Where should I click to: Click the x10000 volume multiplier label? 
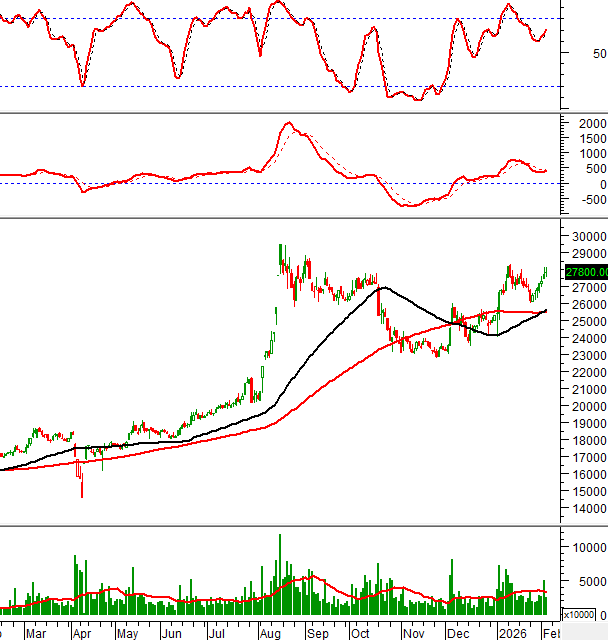pyautogui.click(x=585, y=615)
